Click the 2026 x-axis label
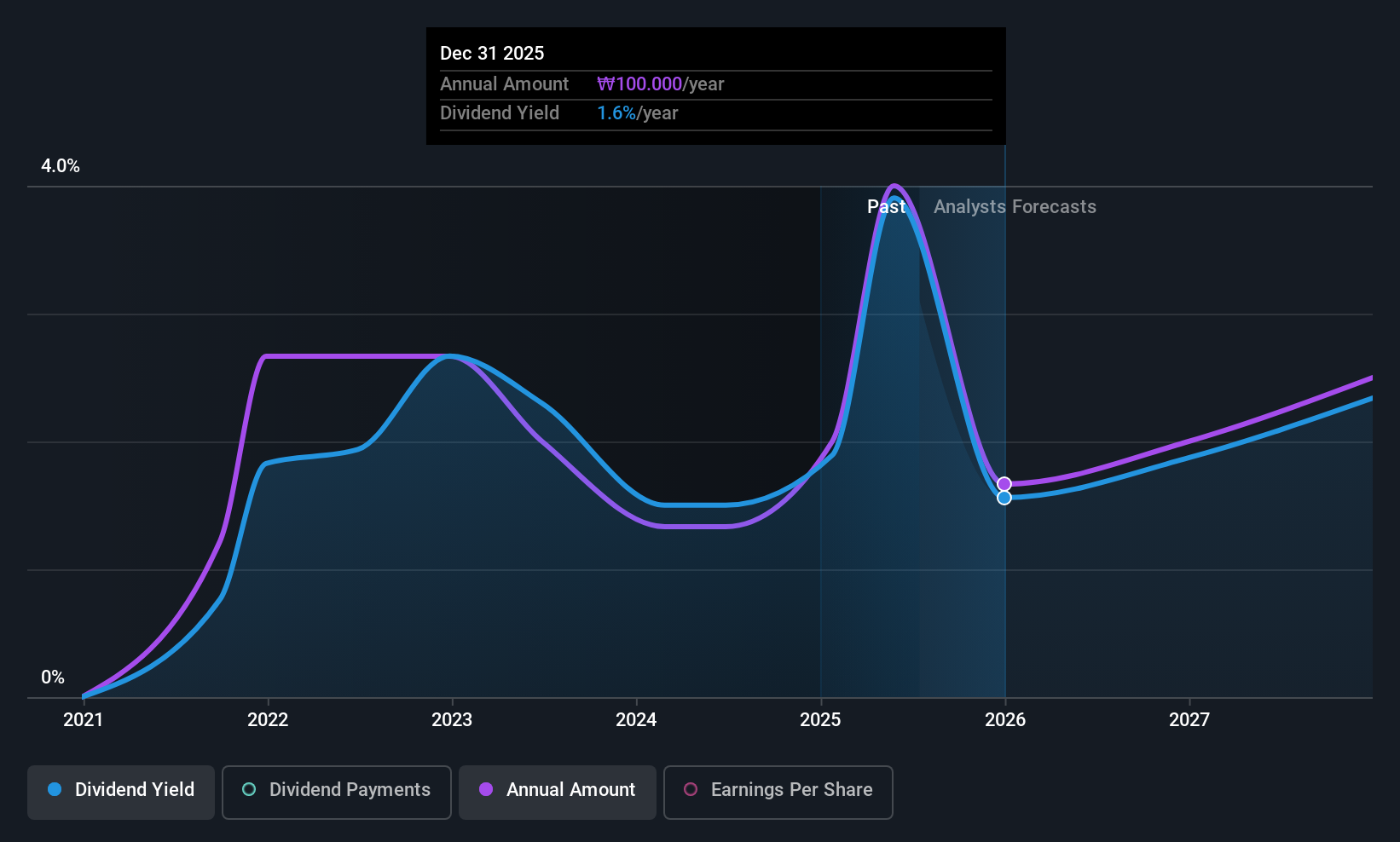 coord(1005,720)
